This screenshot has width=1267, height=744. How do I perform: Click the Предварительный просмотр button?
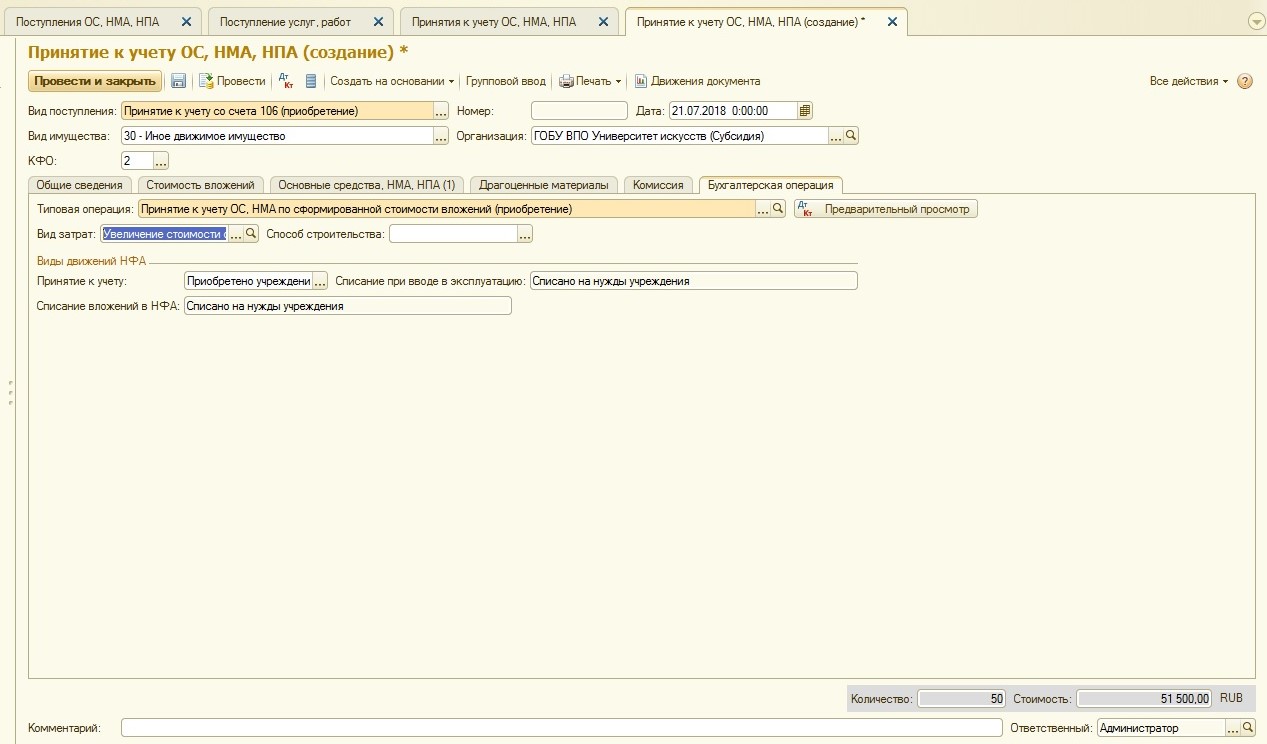886,209
